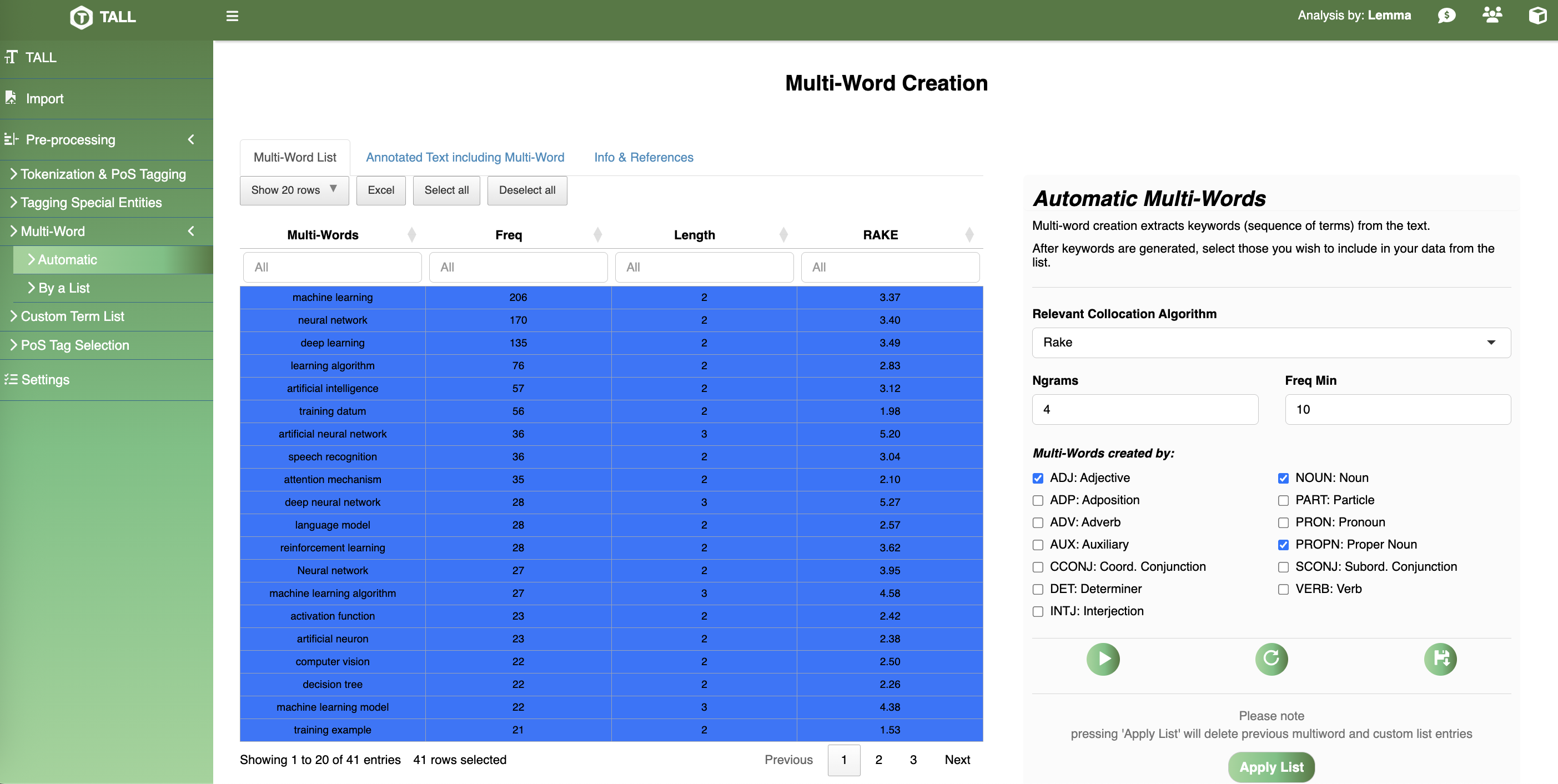Toggle the hamburger sidebar menu

coord(232,16)
